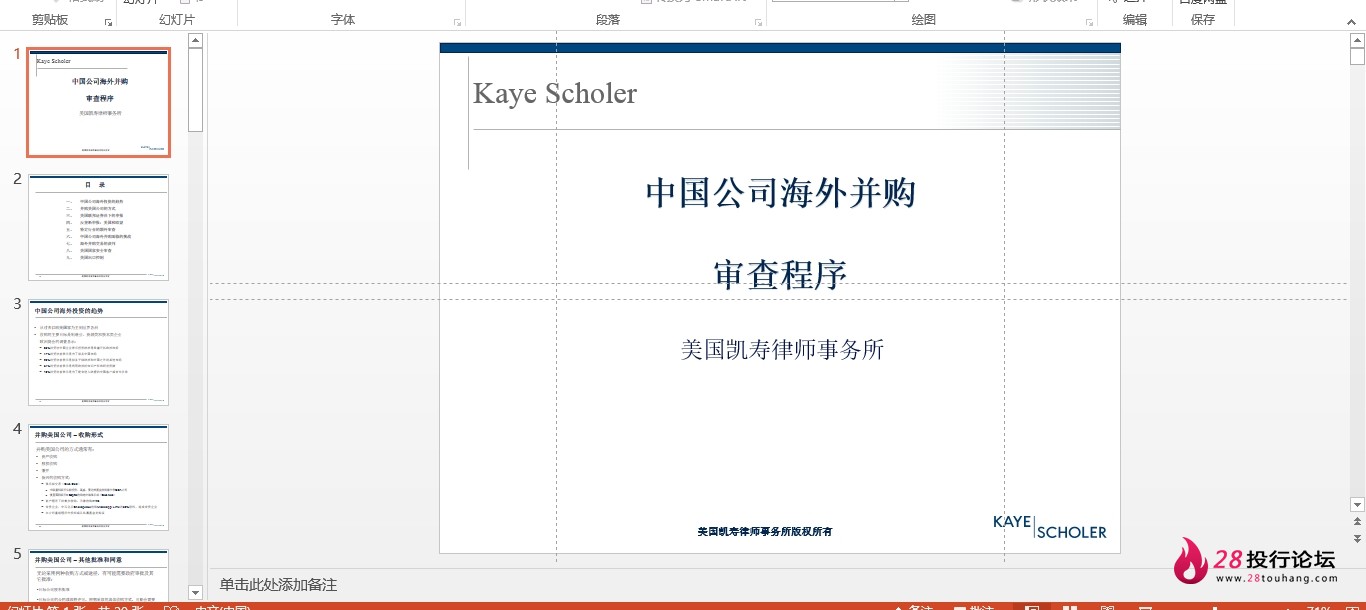Open the 剪贴板 group dialog launcher
The width and height of the screenshot is (1366, 610).
tap(108, 21)
